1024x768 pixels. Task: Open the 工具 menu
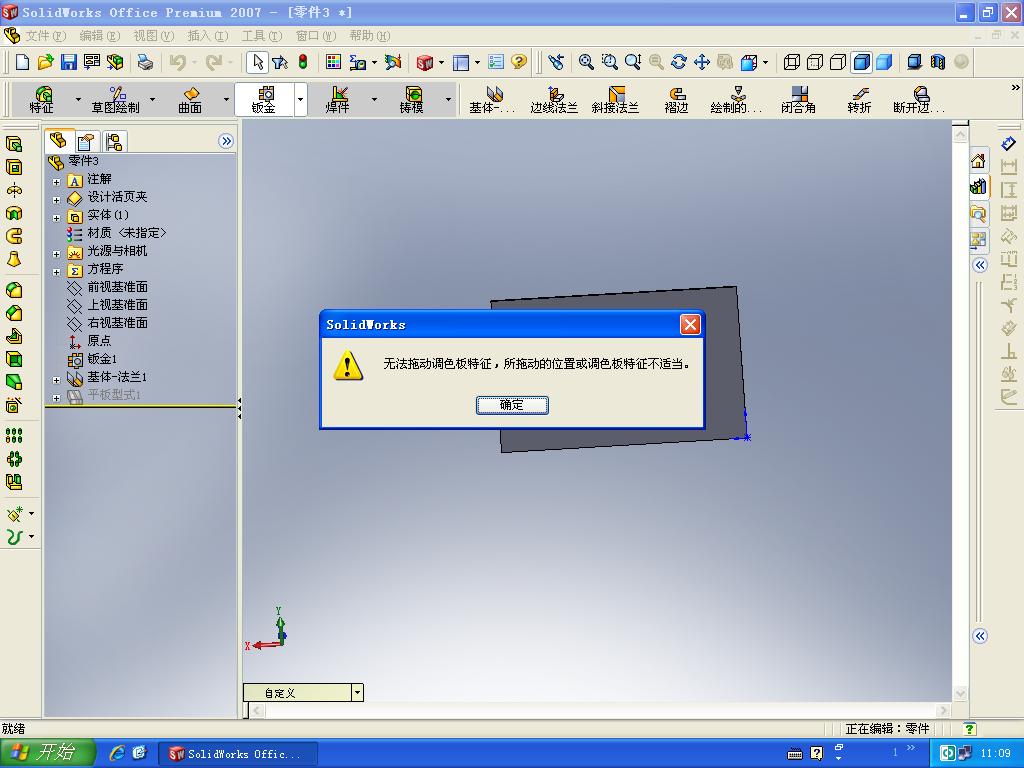tap(261, 36)
